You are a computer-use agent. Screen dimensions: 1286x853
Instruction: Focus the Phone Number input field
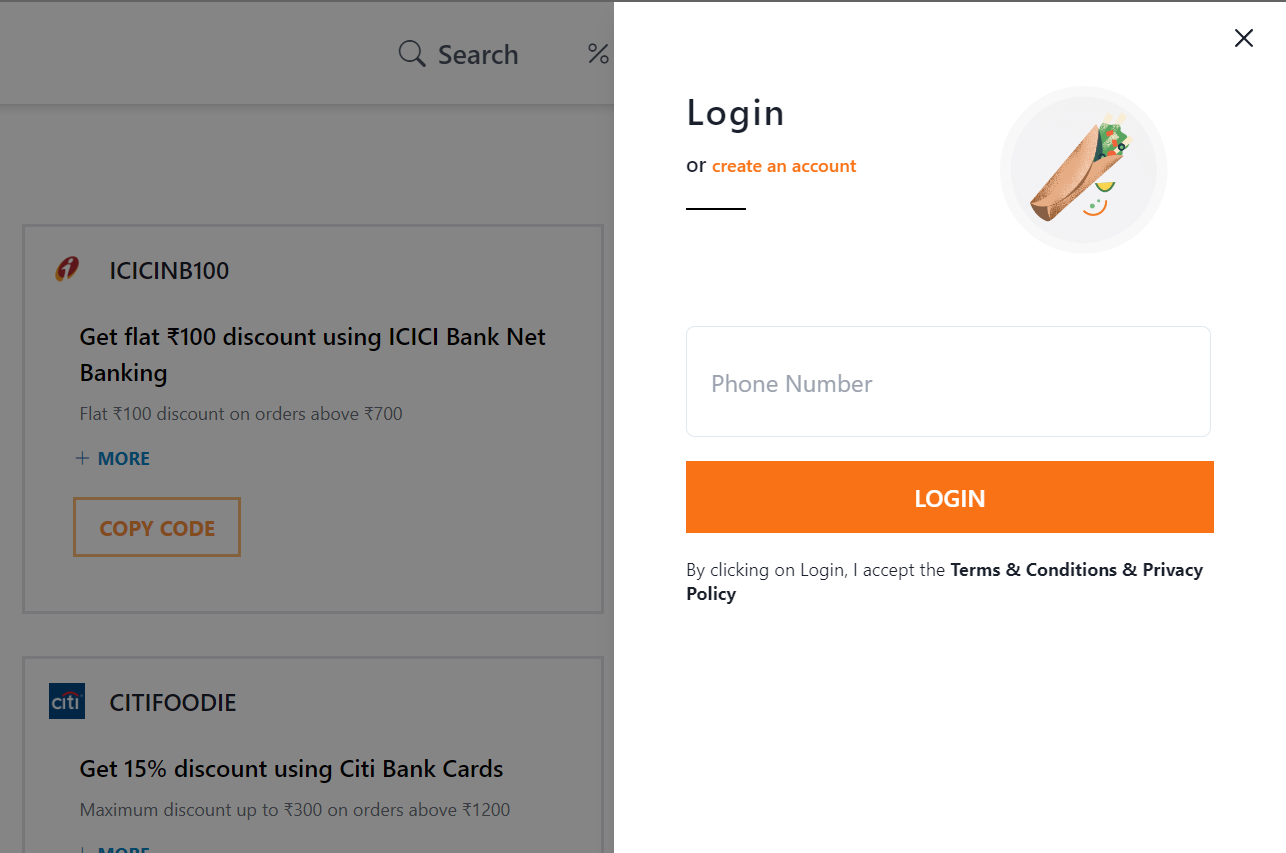tap(948, 381)
